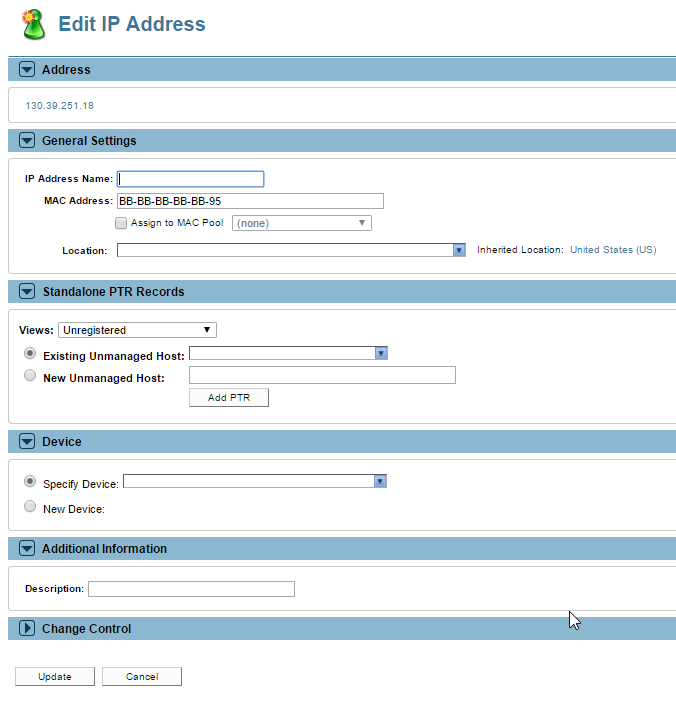
Task: Open the MAC Pool (none) dropdown
Action: pos(301,223)
